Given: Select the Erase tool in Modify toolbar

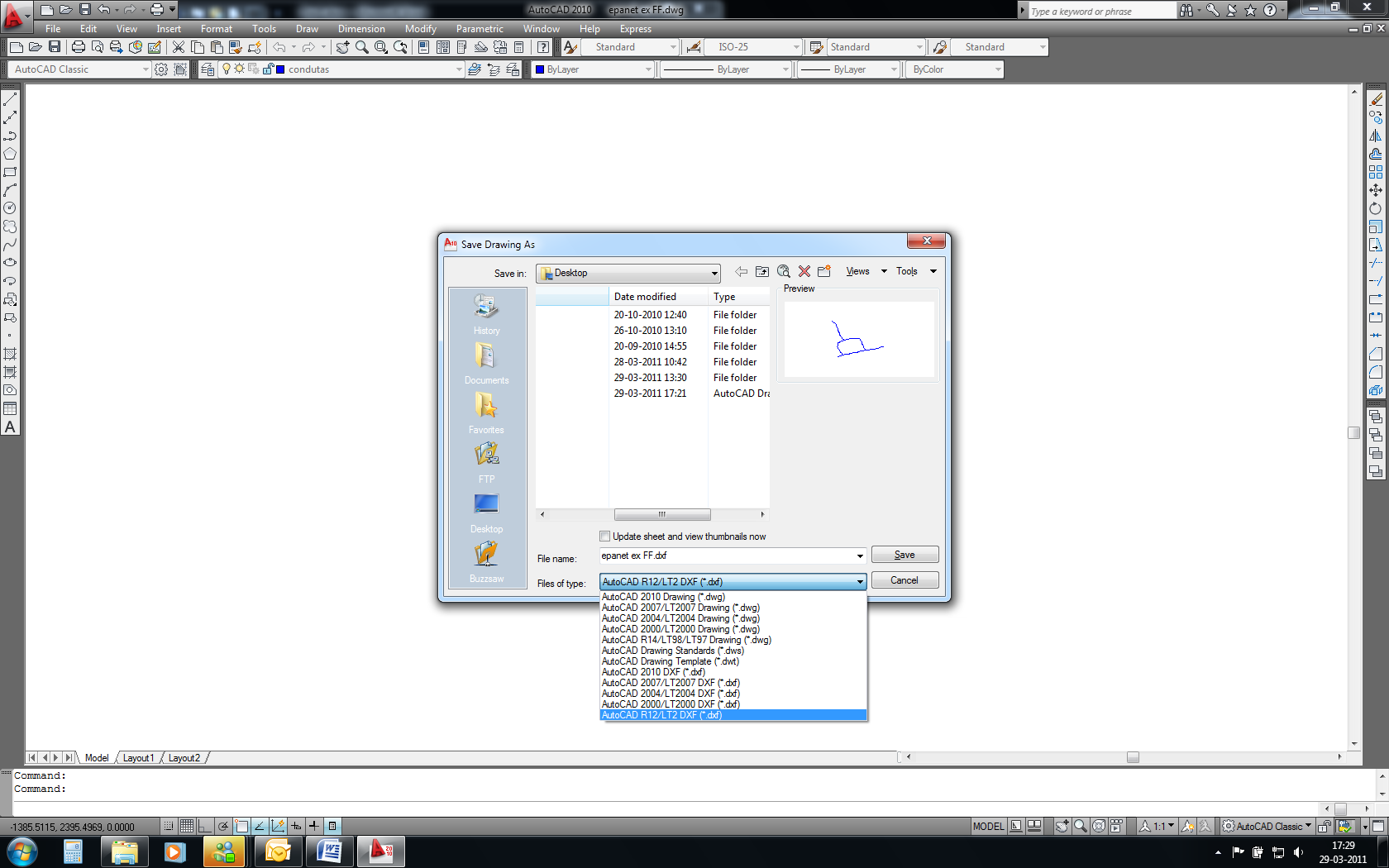Looking at the screenshot, I should (1376, 99).
